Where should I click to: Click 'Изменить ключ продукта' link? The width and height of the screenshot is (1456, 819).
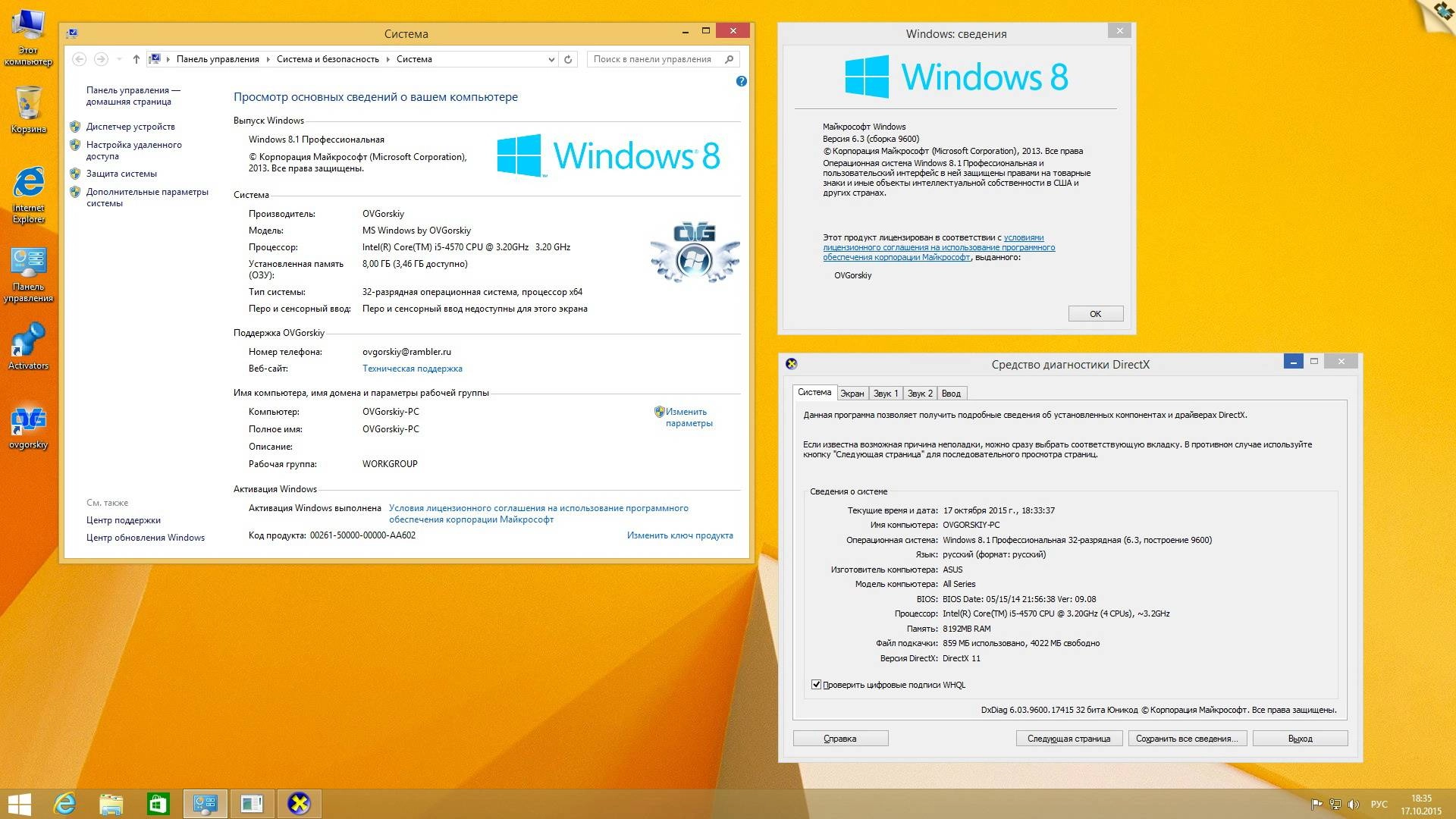pos(680,535)
